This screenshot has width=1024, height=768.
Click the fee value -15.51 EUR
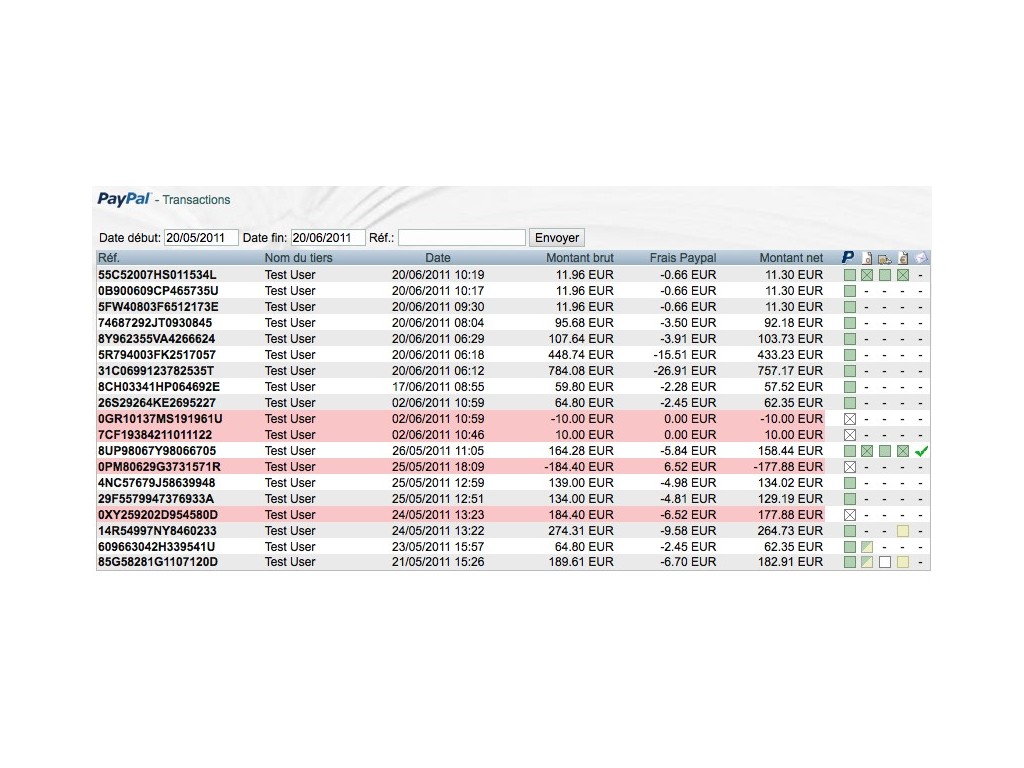point(685,355)
